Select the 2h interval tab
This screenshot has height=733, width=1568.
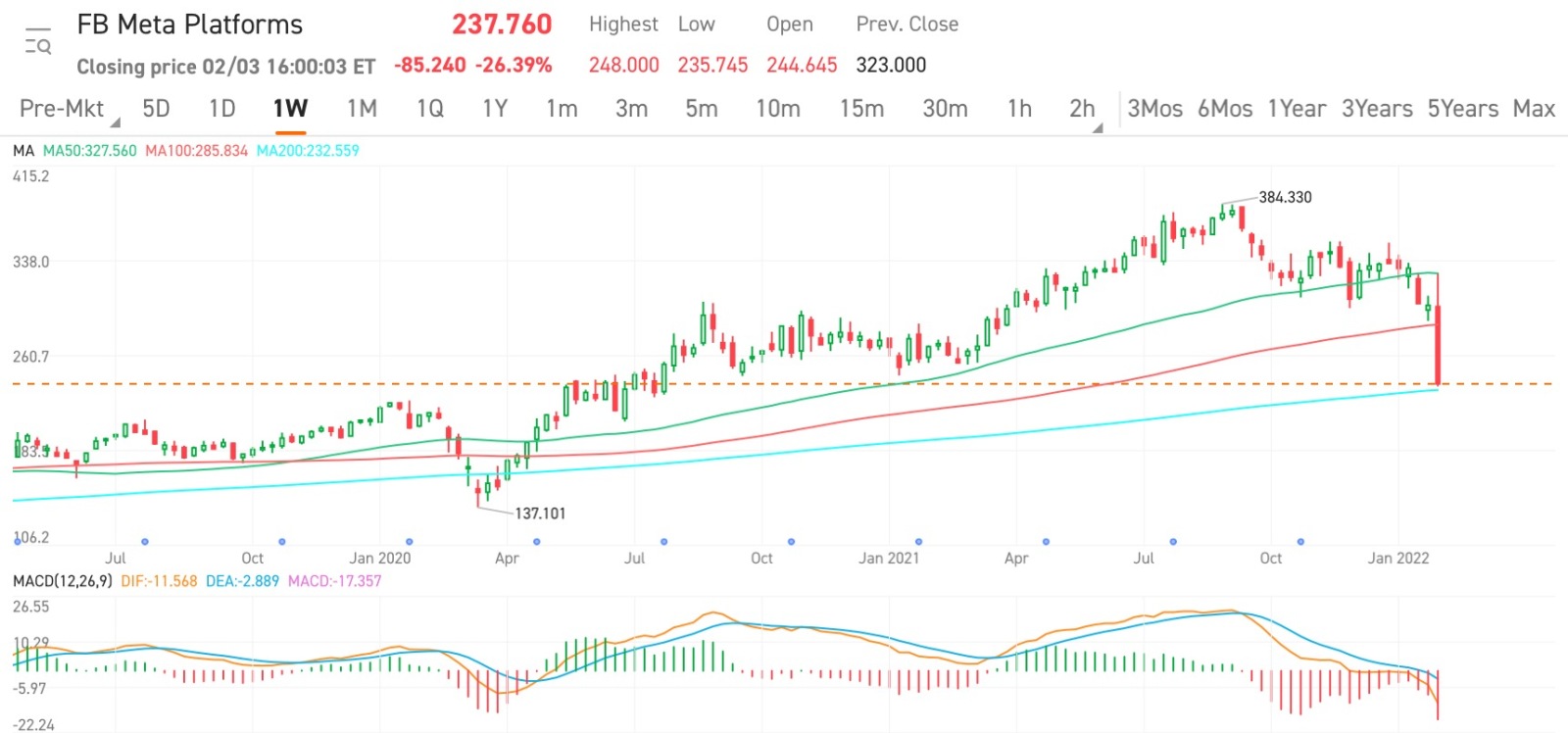[x=1082, y=109]
